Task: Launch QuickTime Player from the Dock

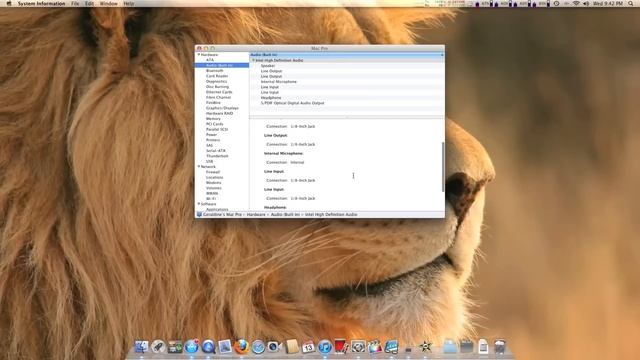Action: 208,347
